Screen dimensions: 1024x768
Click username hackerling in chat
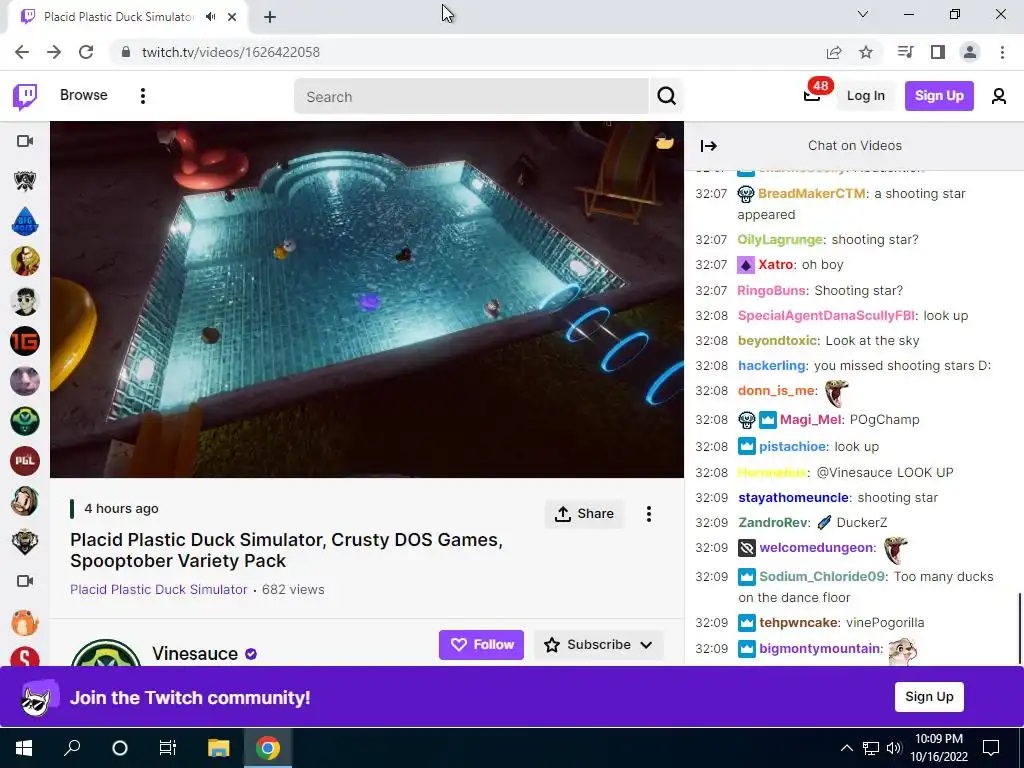coord(771,366)
